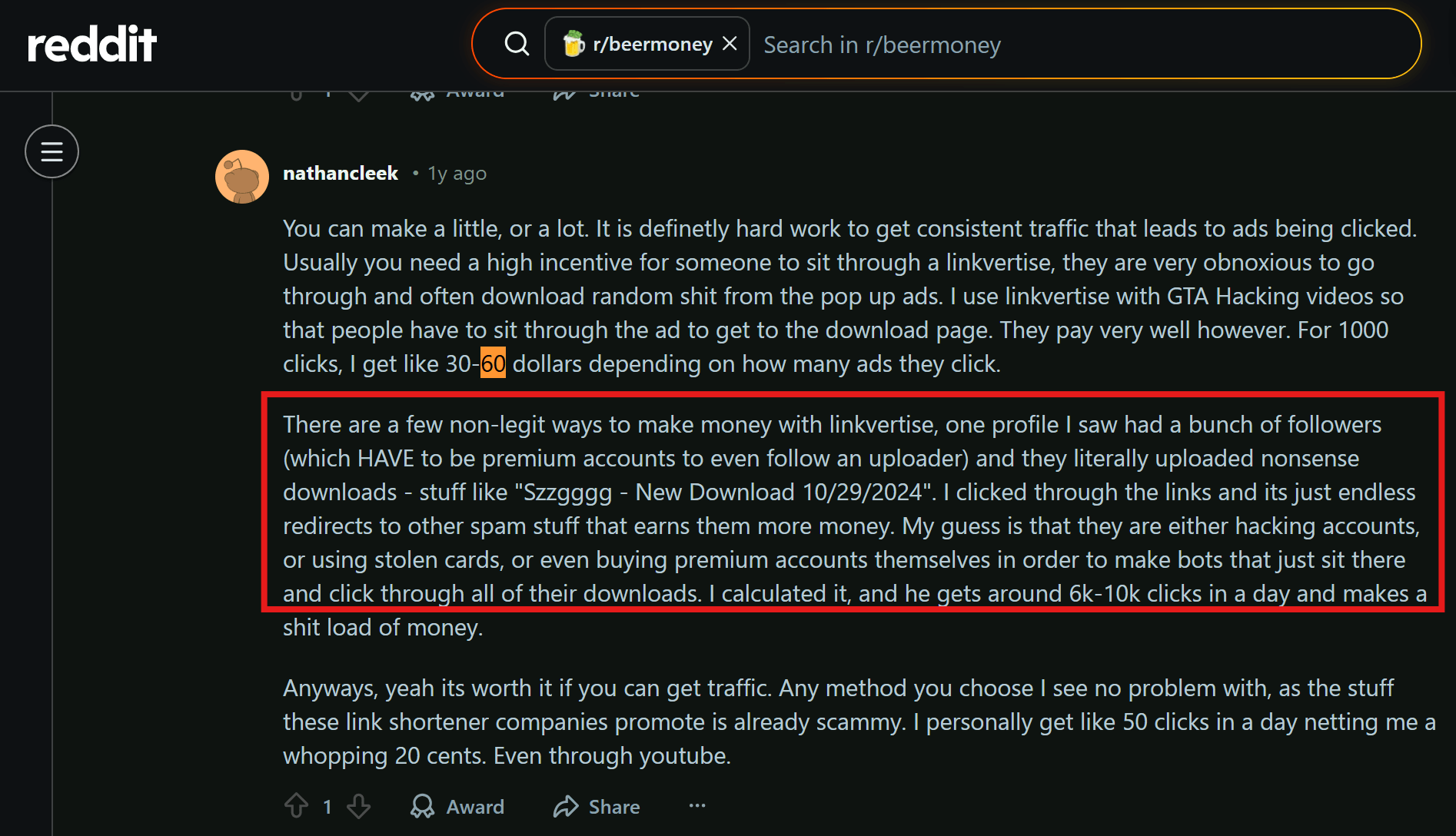1456x836 pixels.
Task: Open the hamburger navigation menu
Action: click(52, 151)
